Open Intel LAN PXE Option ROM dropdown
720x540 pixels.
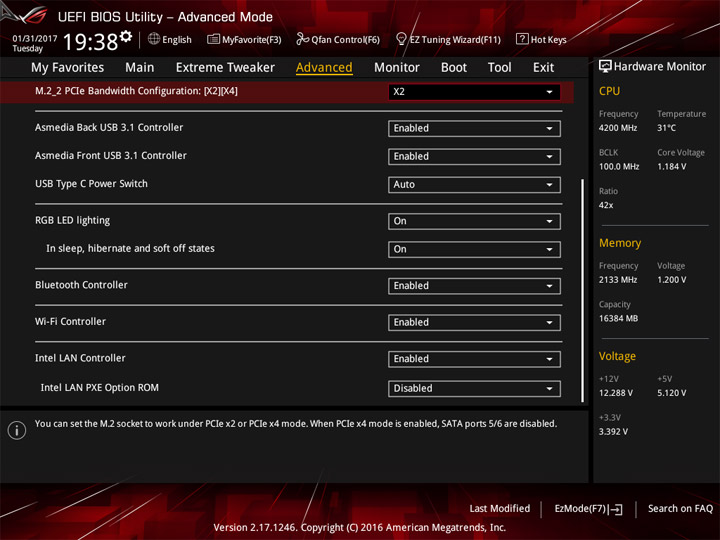474,388
